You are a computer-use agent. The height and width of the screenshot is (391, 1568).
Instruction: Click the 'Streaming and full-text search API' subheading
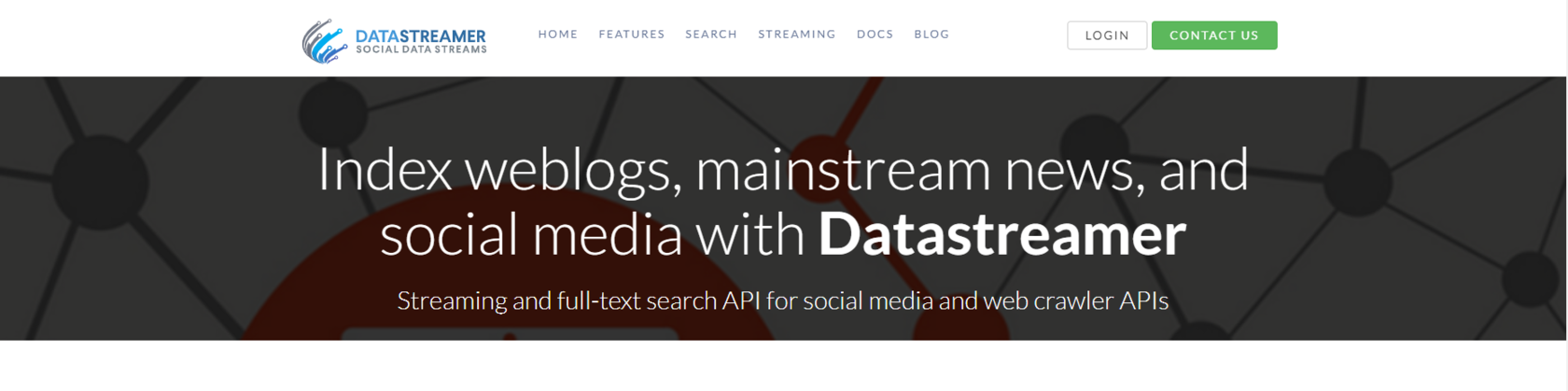click(x=782, y=300)
